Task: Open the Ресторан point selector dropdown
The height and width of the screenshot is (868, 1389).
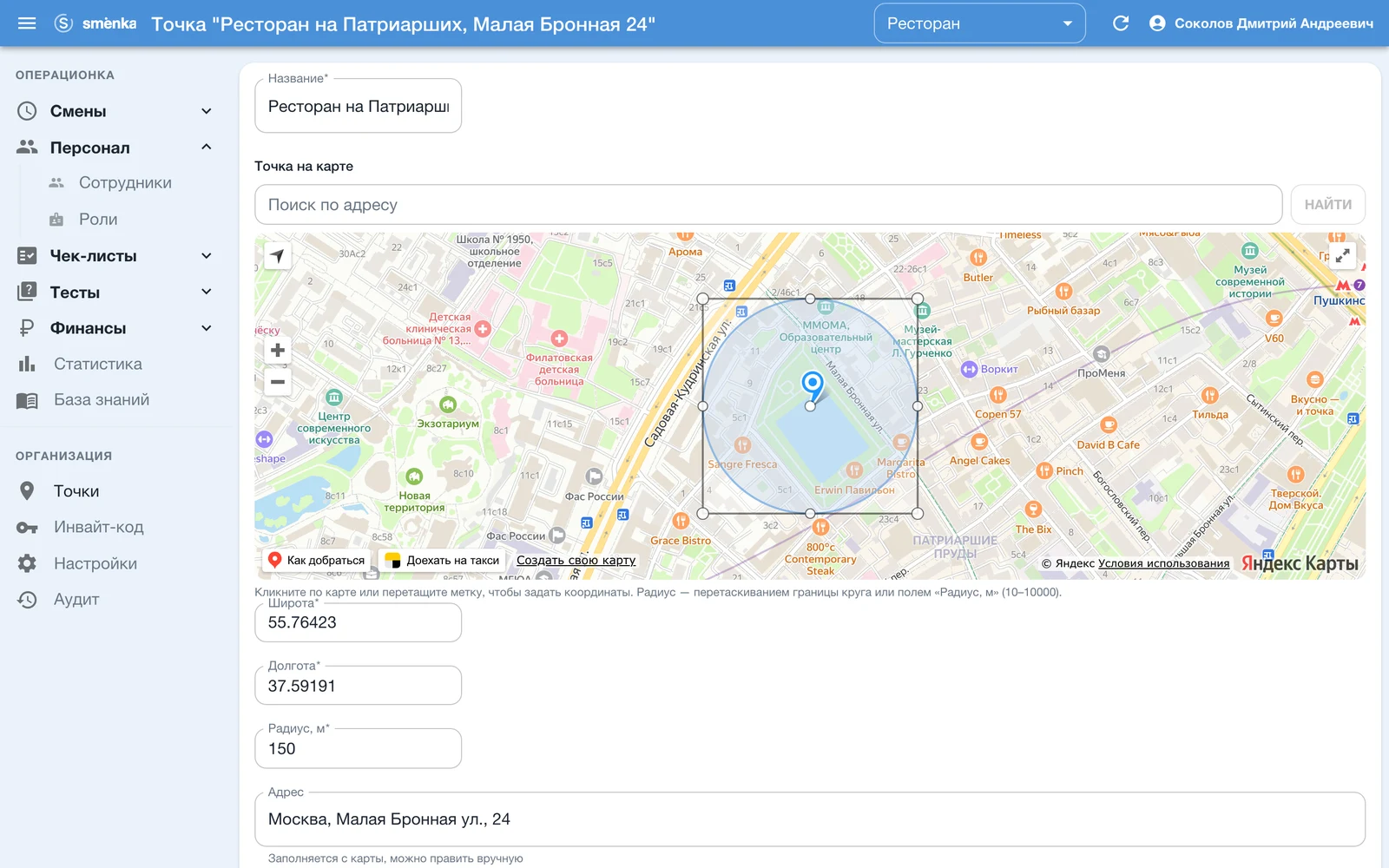Action: pos(979,23)
